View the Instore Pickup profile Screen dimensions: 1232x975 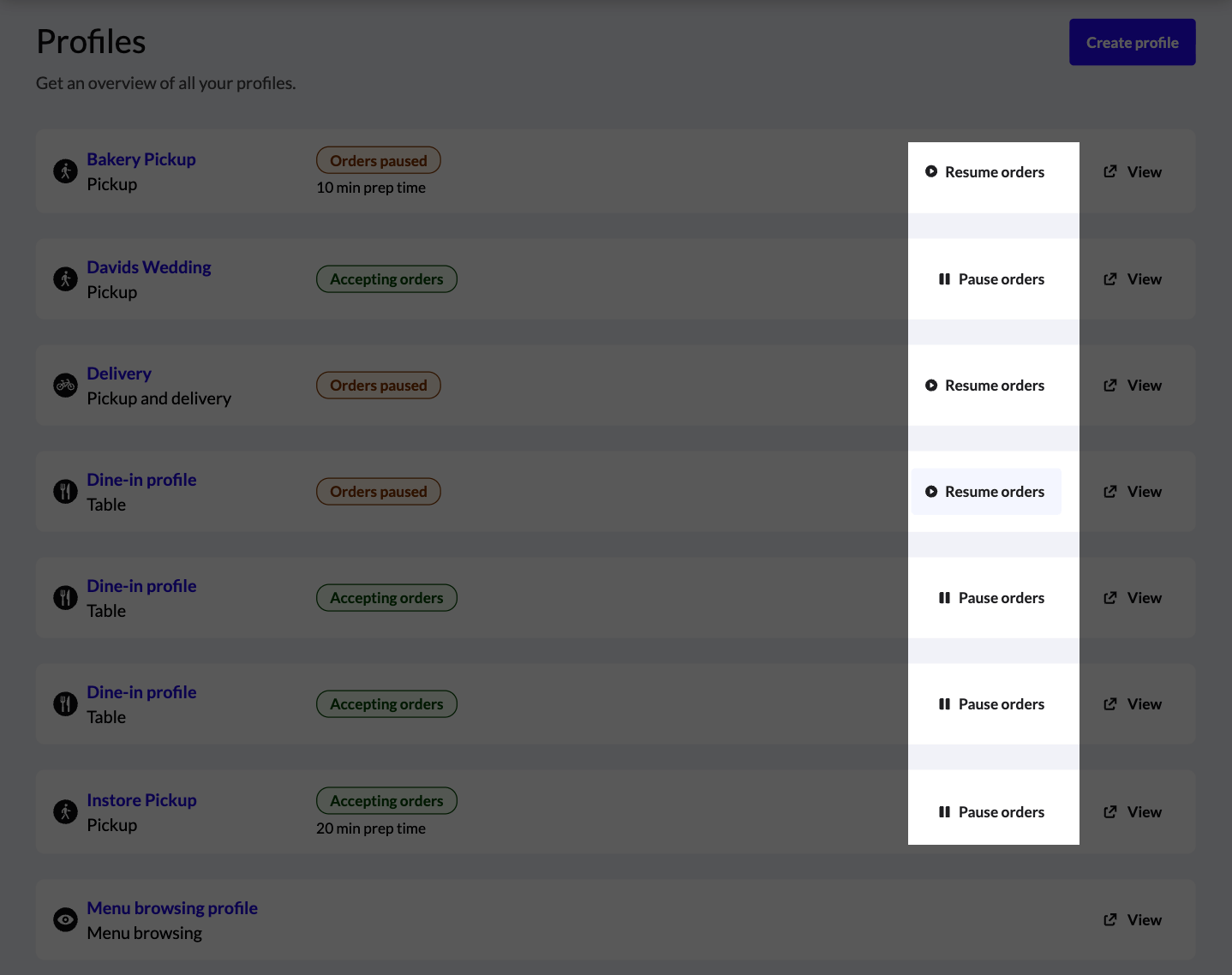[1133, 812]
